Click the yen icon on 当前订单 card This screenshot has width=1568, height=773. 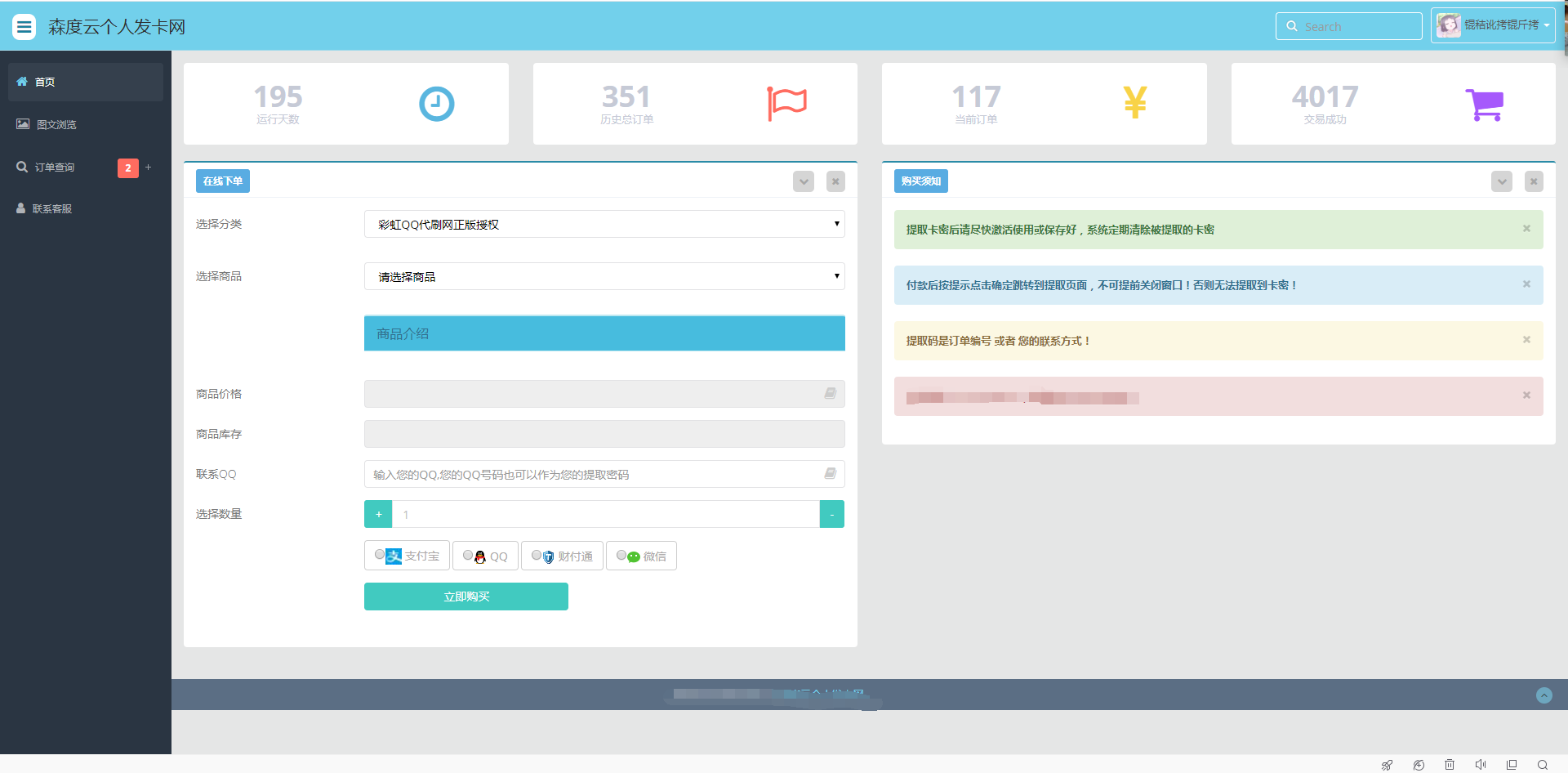click(1135, 103)
